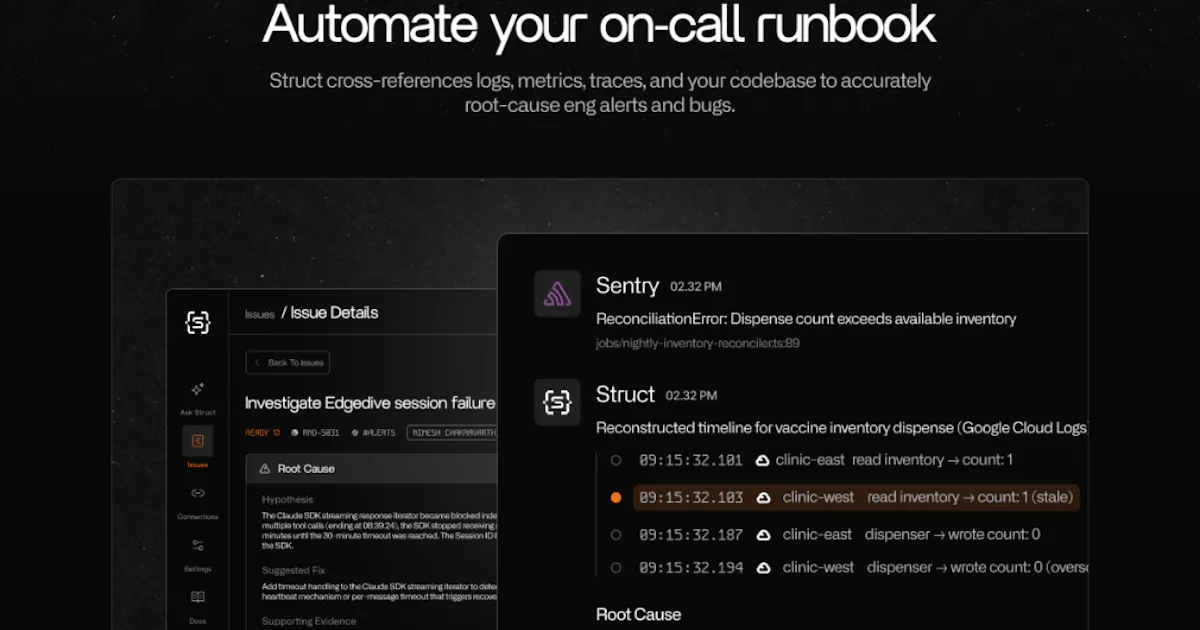Click the Supporting Evidence heading
The height and width of the screenshot is (630, 1200).
pyautogui.click(x=309, y=621)
